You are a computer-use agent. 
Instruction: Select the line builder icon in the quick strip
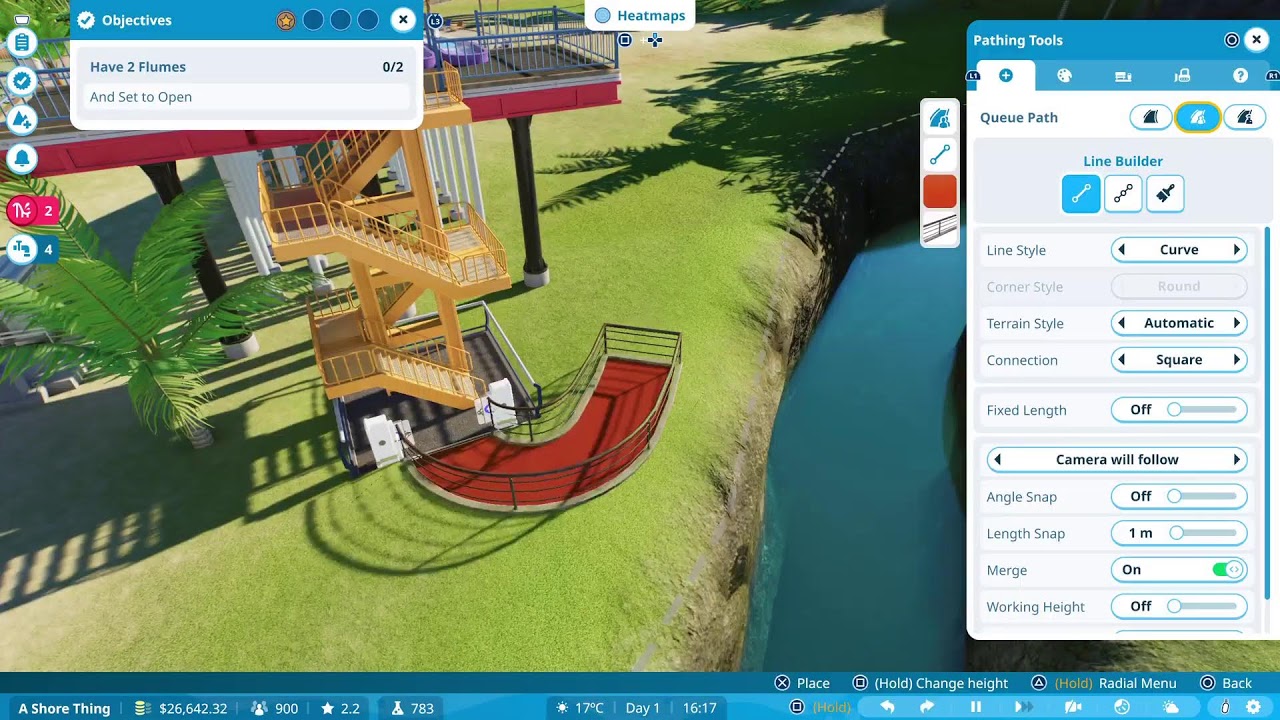(x=940, y=155)
